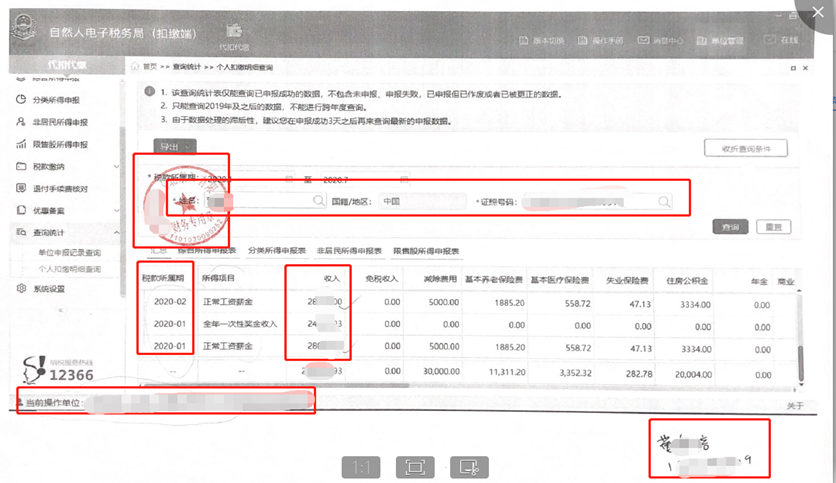
Task: Switch to the 非居民所得申报表 tab
Action: point(349,251)
